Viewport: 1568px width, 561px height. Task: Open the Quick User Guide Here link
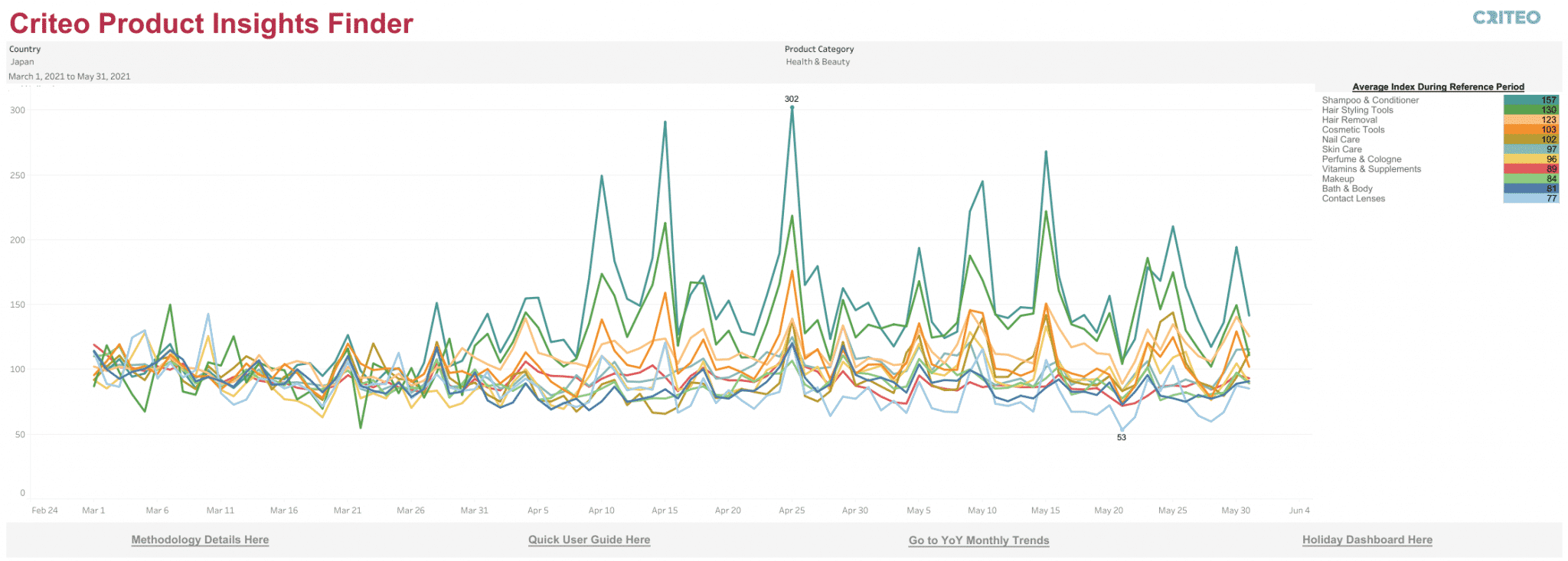pos(589,540)
